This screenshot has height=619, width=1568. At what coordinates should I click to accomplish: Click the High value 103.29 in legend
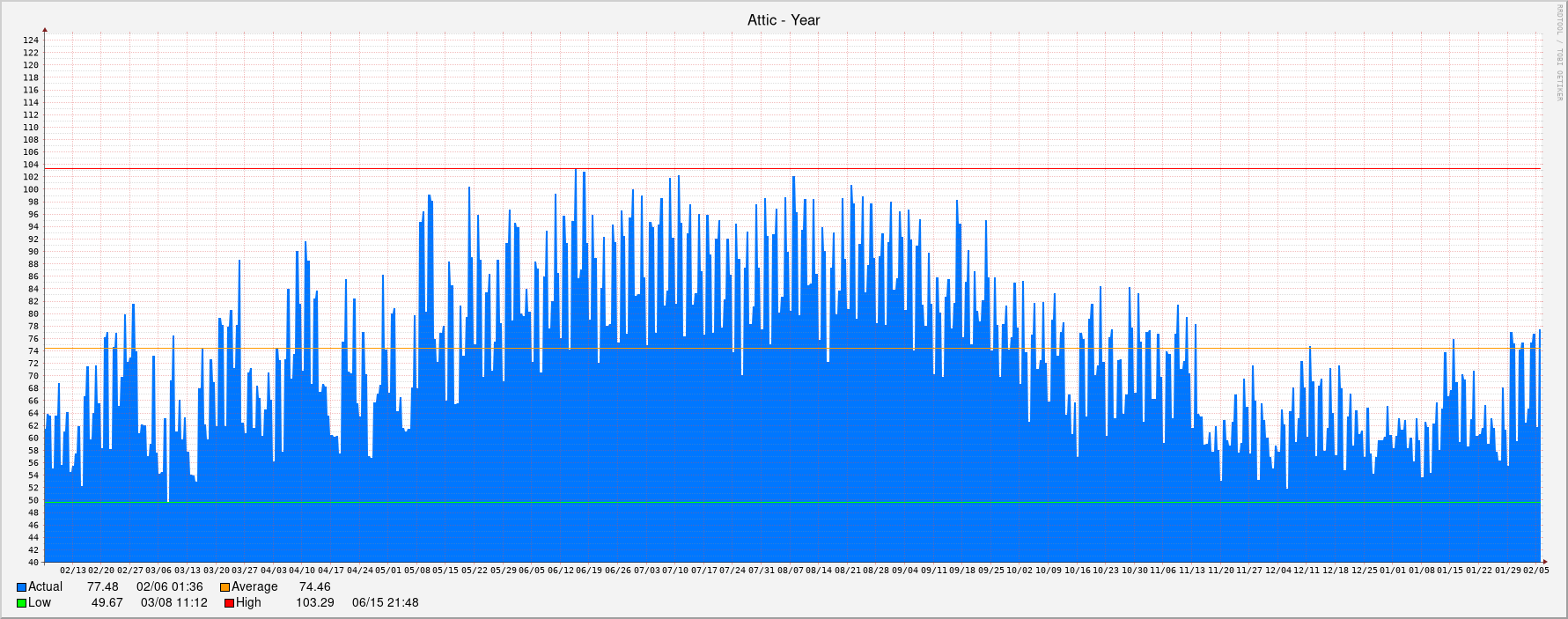[x=314, y=603]
